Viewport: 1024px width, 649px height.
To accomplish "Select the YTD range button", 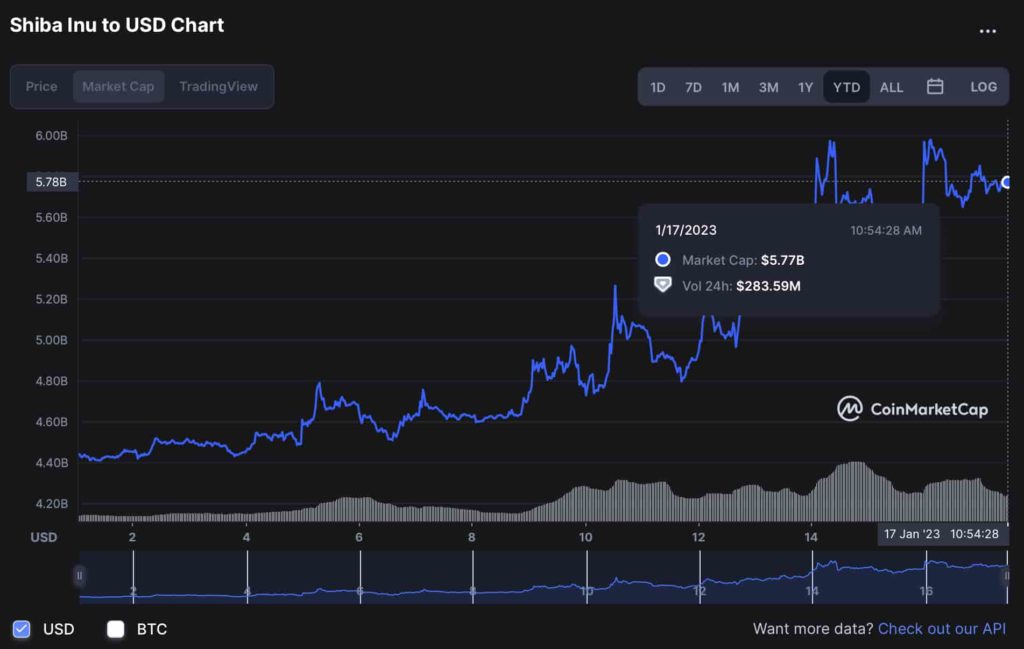I will 846,87.
